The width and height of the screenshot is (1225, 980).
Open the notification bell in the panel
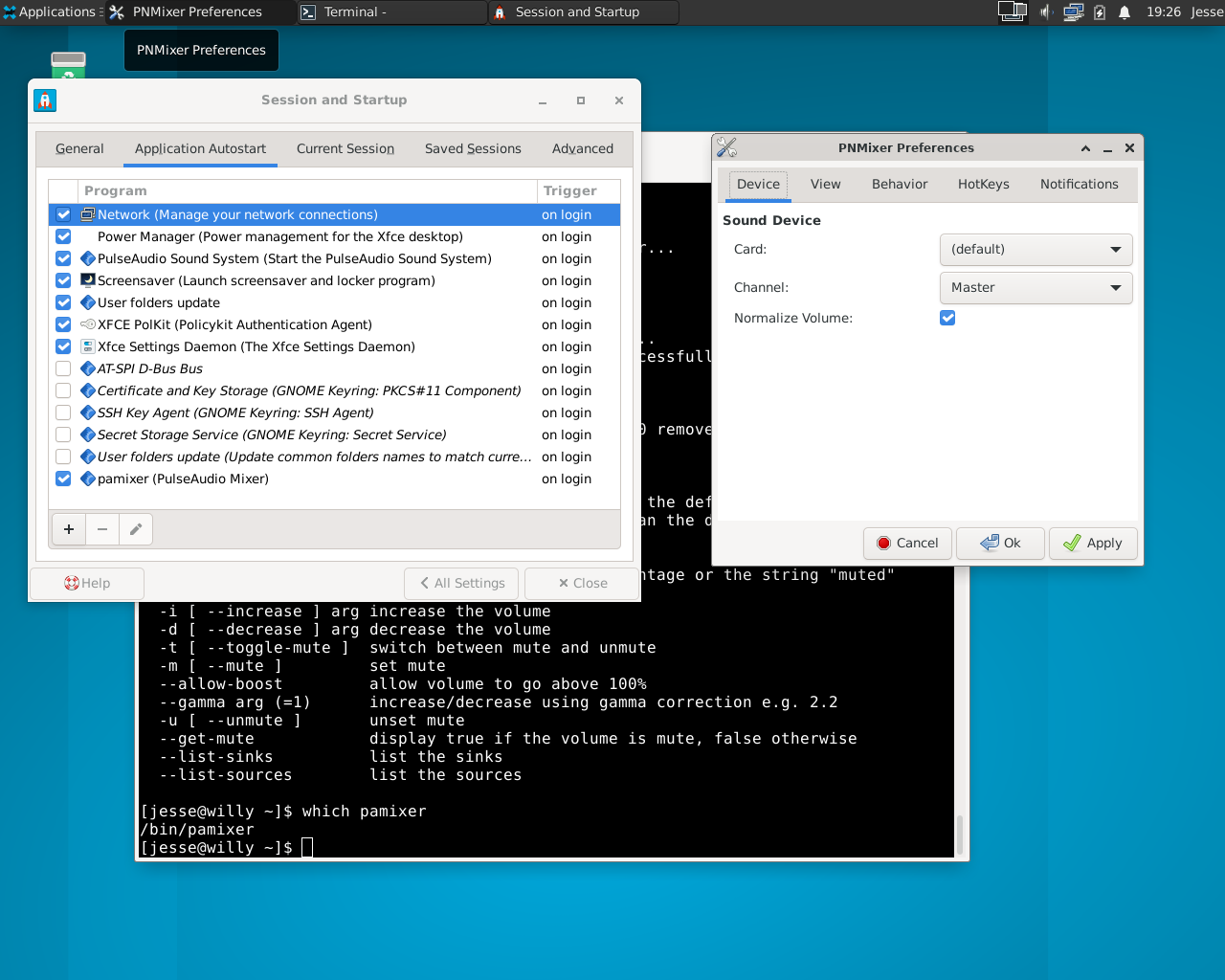click(1125, 11)
